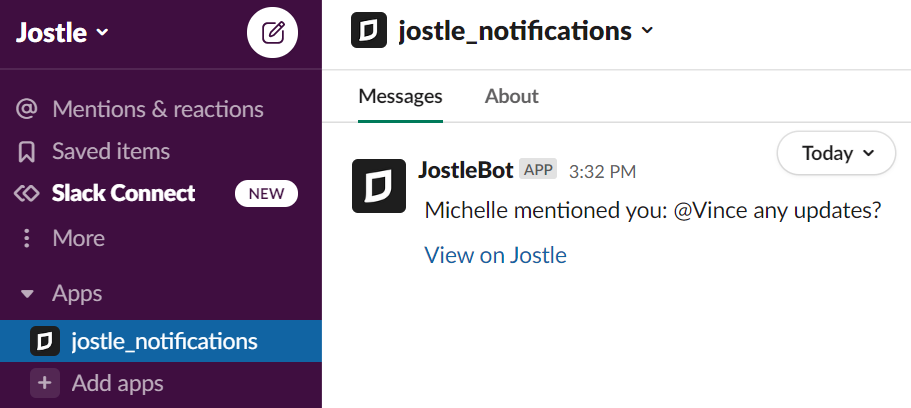911x408 pixels.
Task: Click the APP badge next to JostleBot
Action: [538, 170]
